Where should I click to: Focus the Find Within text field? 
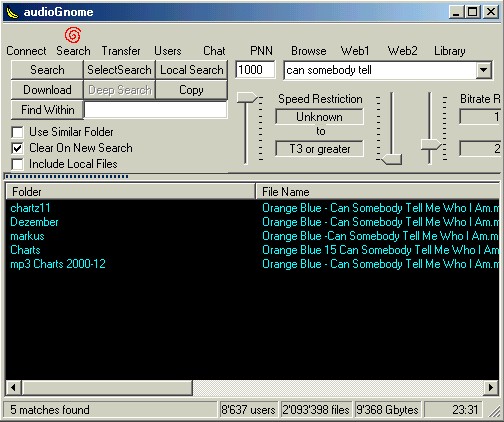tap(156, 110)
